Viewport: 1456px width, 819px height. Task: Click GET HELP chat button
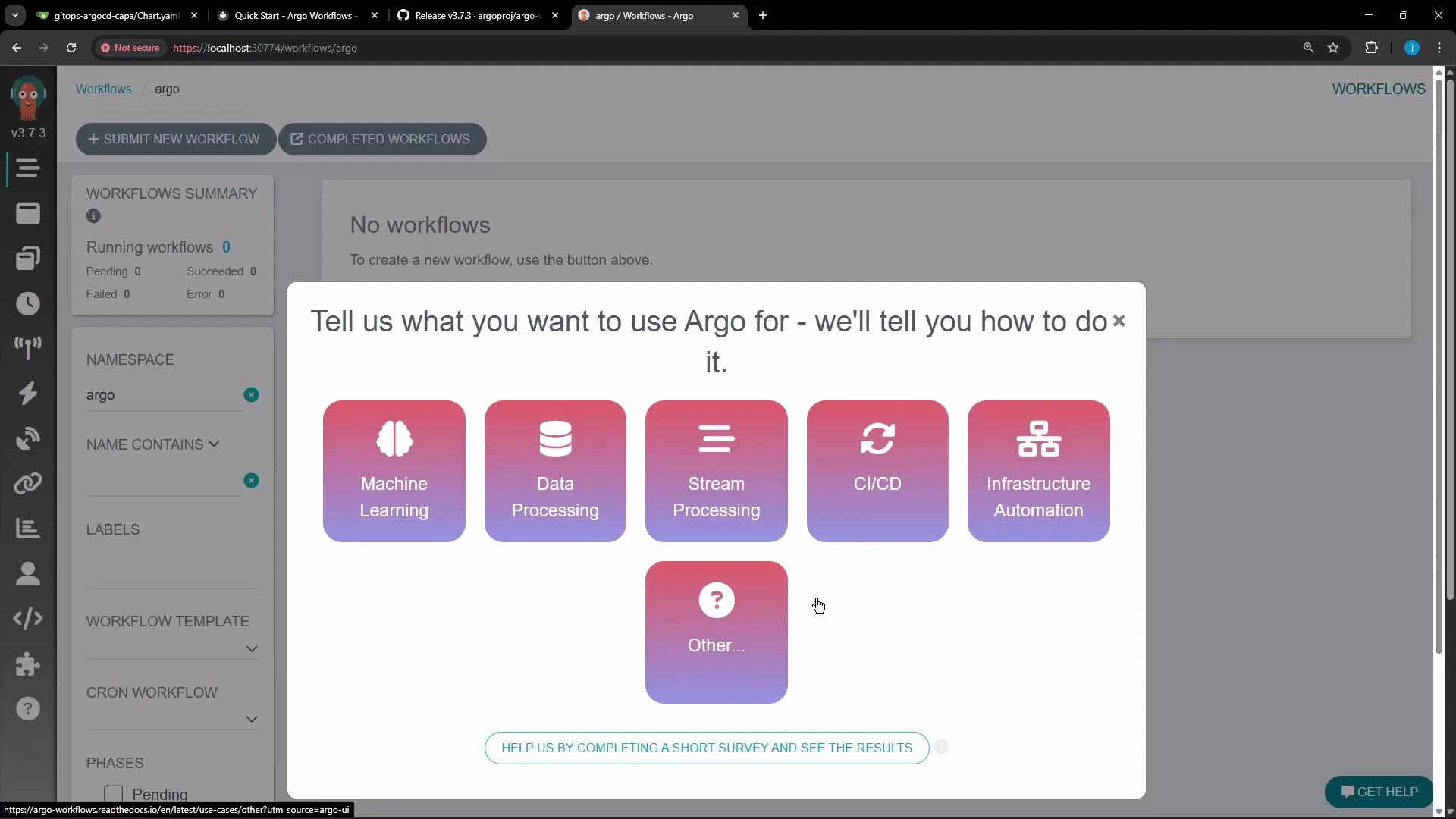pyautogui.click(x=1379, y=792)
